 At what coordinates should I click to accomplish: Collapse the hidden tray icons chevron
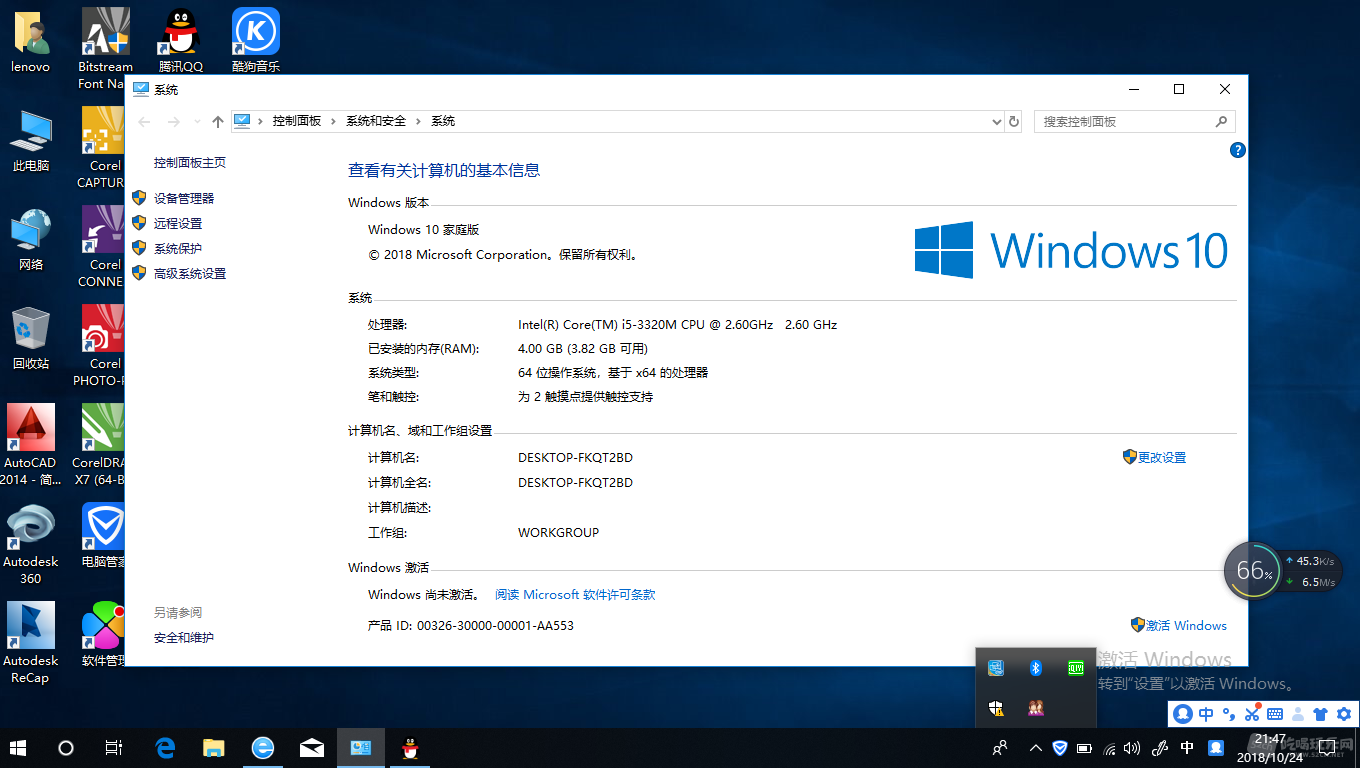[1036, 747]
